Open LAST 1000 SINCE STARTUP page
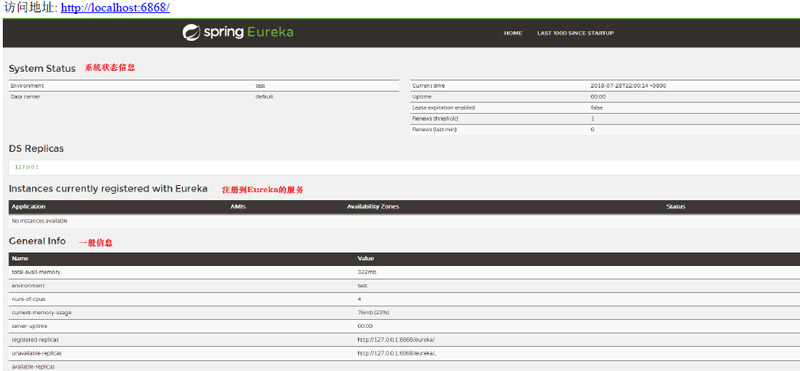The height and width of the screenshot is (371, 800). (575, 33)
